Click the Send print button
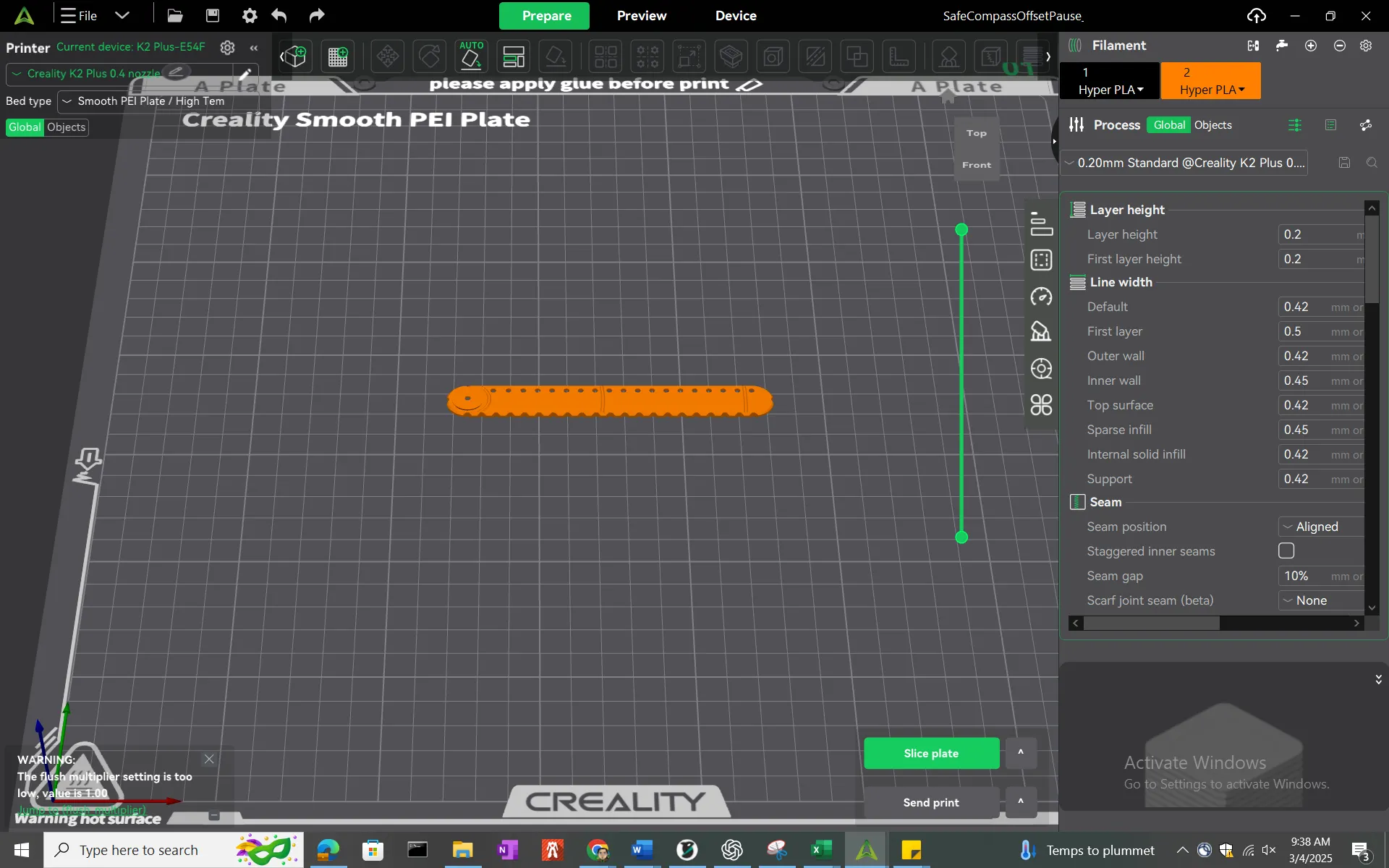 click(930, 803)
